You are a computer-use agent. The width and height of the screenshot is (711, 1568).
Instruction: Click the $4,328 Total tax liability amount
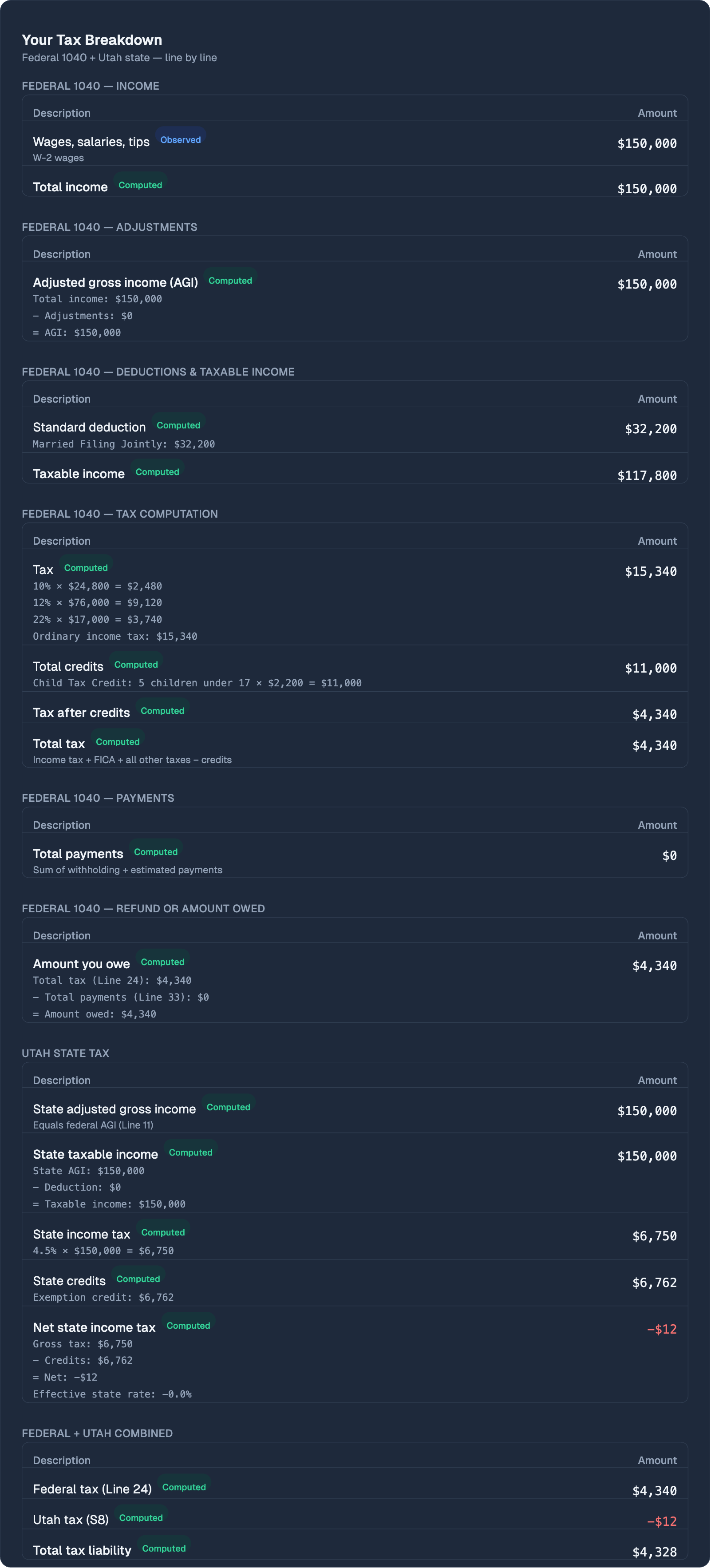pos(654,1552)
